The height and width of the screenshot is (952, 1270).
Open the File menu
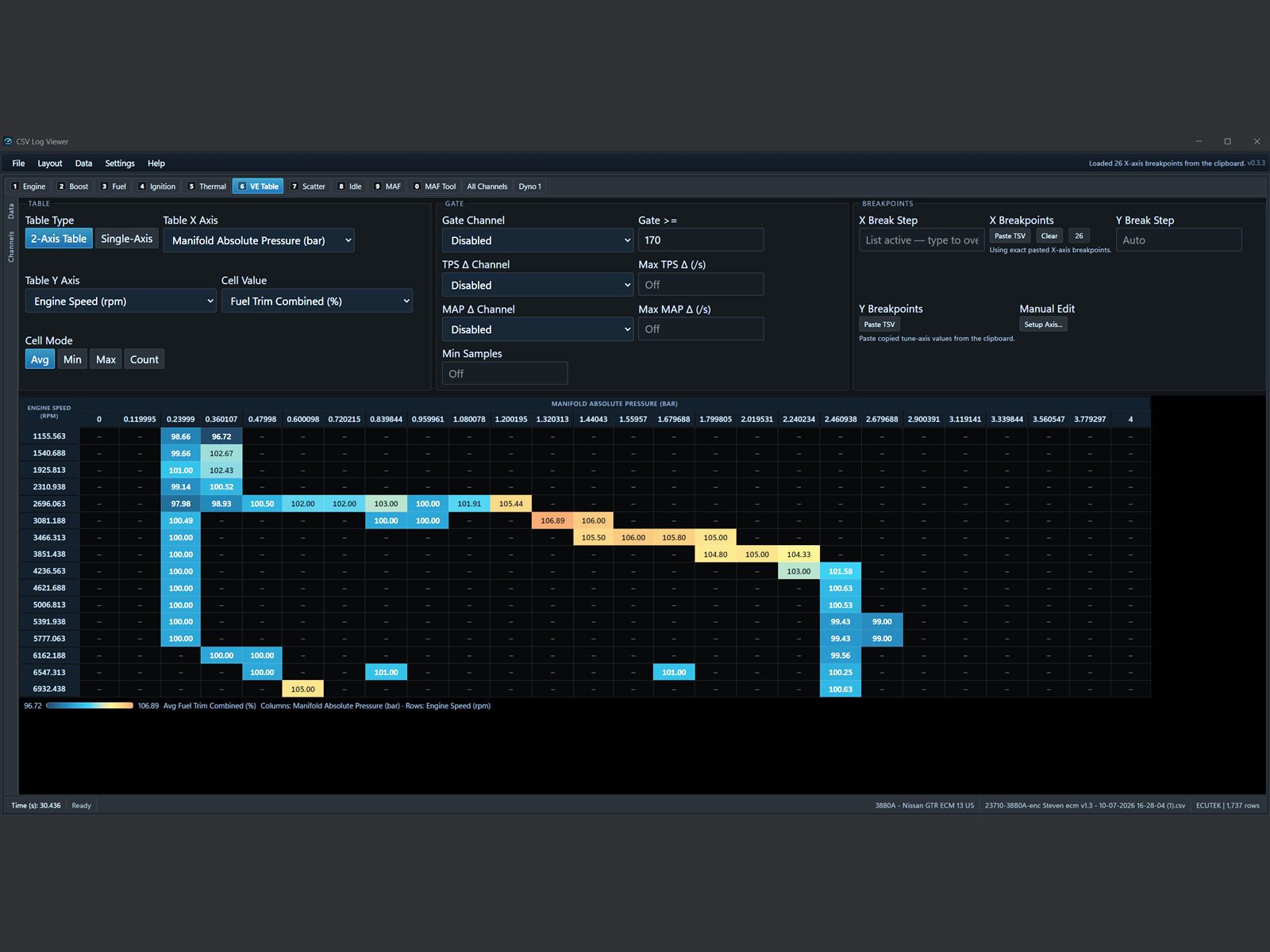point(18,163)
